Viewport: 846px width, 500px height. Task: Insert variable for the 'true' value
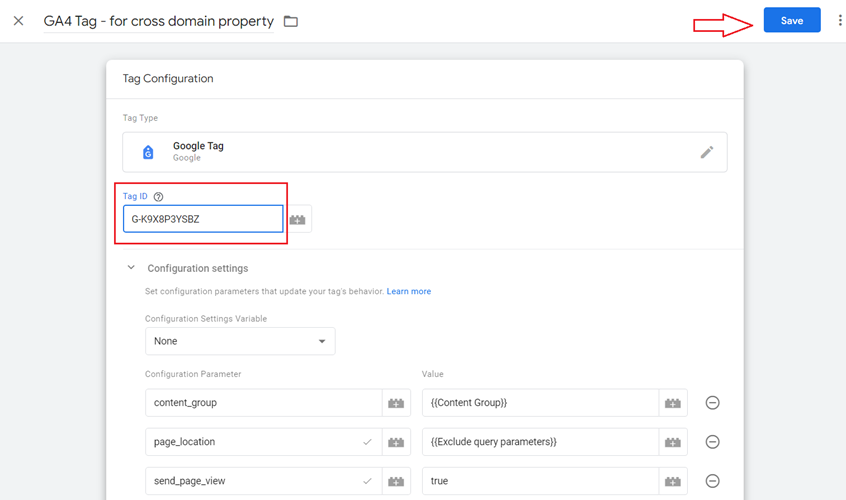(x=673, y=481)
